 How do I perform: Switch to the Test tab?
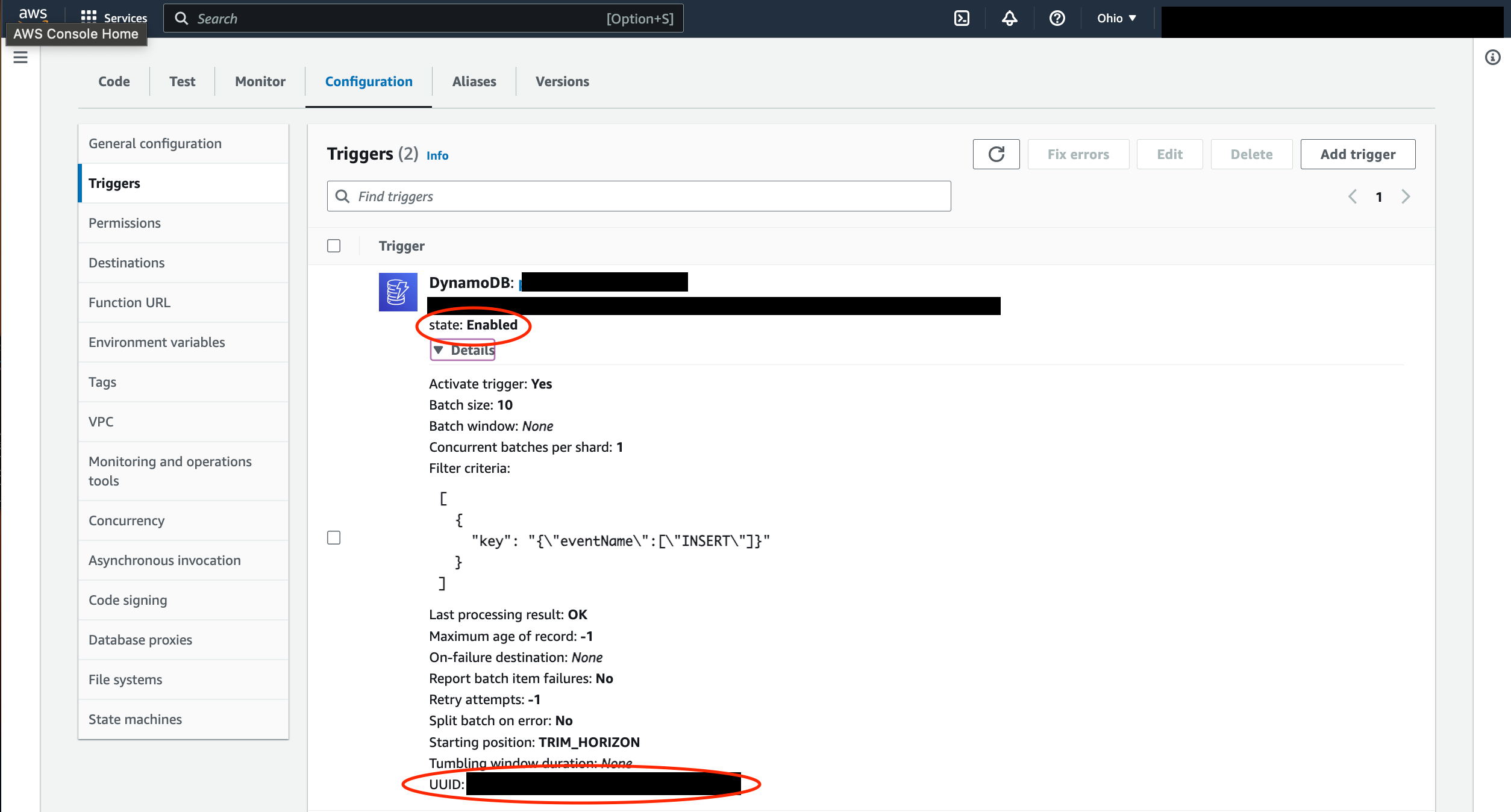[x=182, y=81]
